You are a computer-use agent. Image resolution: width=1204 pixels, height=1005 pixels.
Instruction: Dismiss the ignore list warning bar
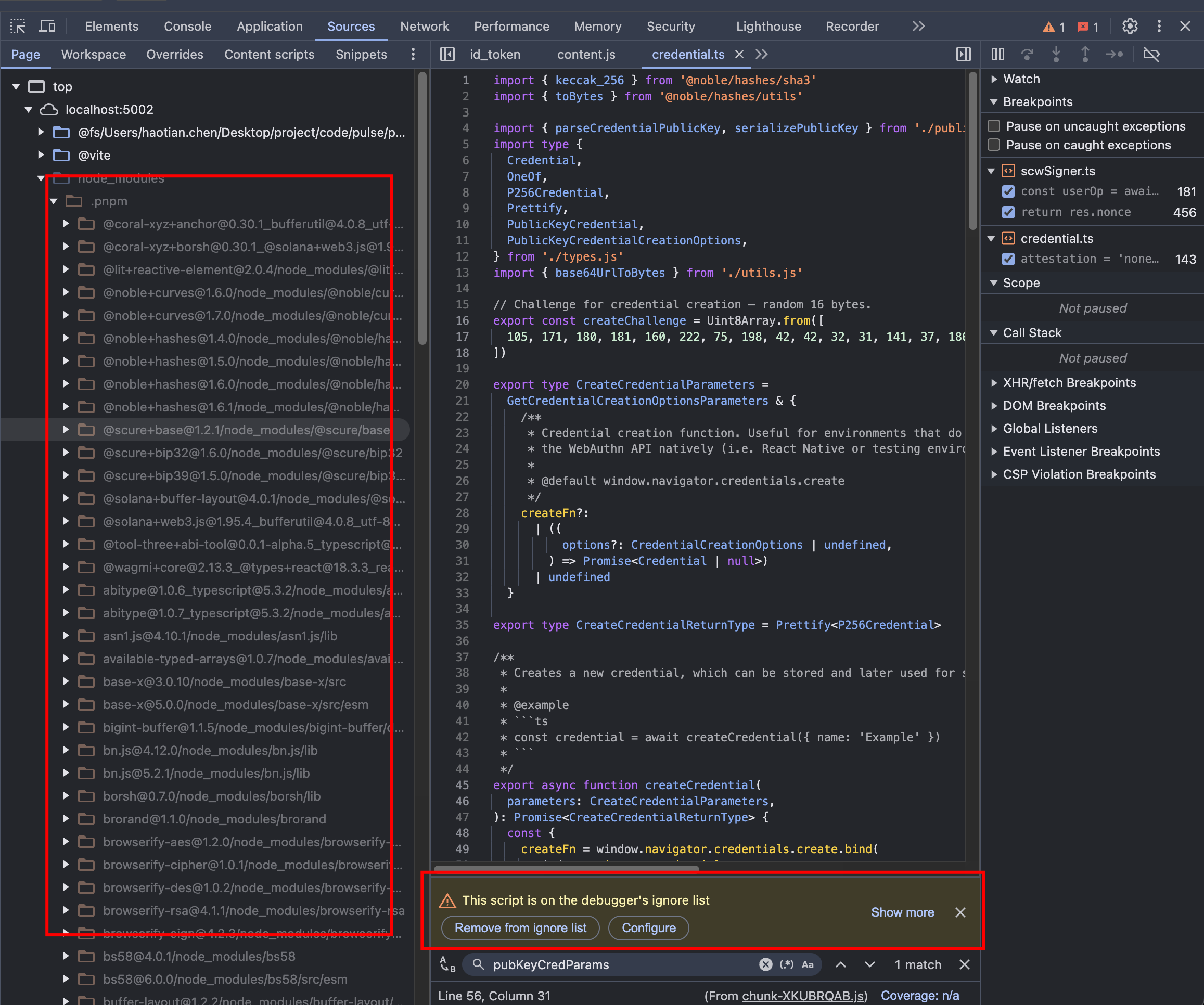(x=960, y=912)
